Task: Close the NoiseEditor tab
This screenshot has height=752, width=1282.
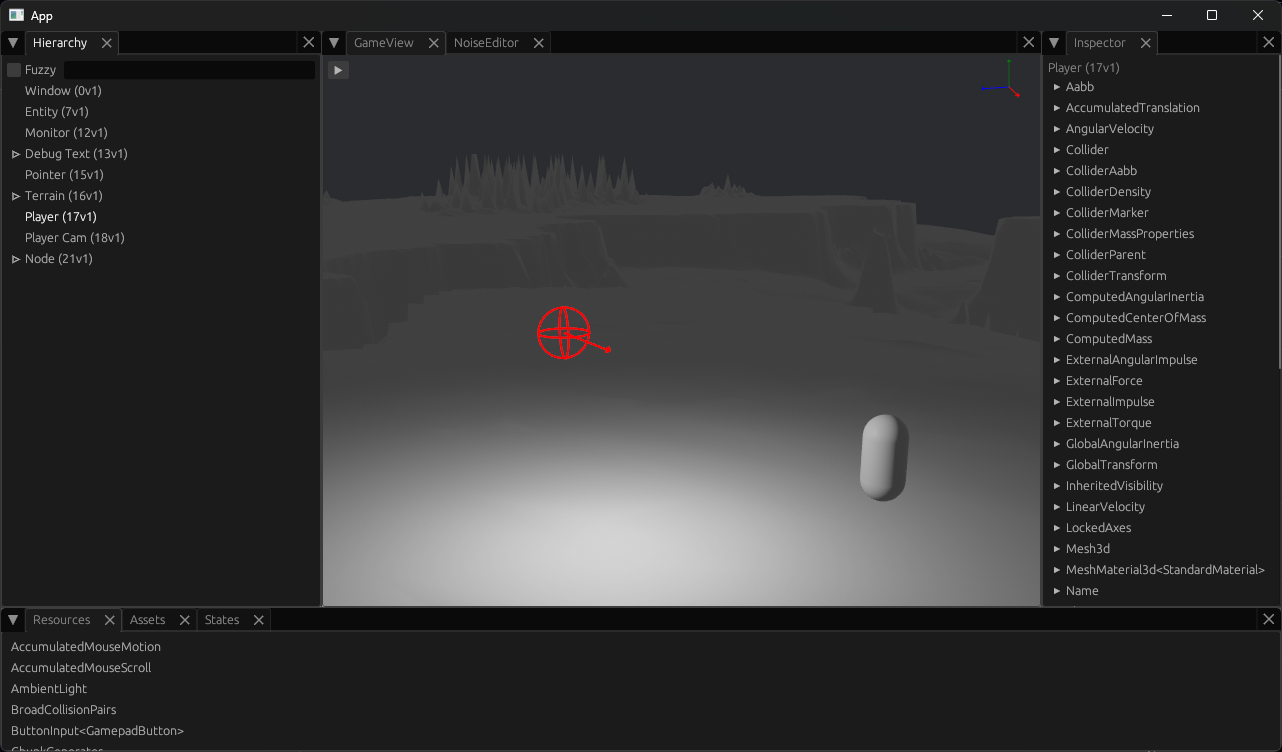Action: click(x=538, y=43)
